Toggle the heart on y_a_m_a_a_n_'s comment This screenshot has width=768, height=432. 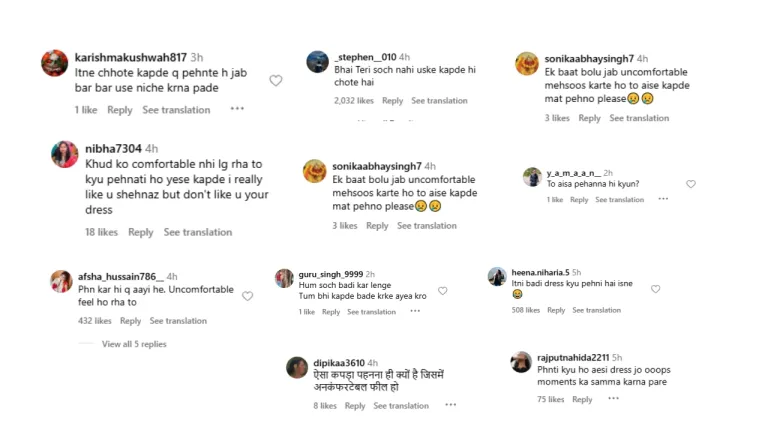click(x=690, y=184)
